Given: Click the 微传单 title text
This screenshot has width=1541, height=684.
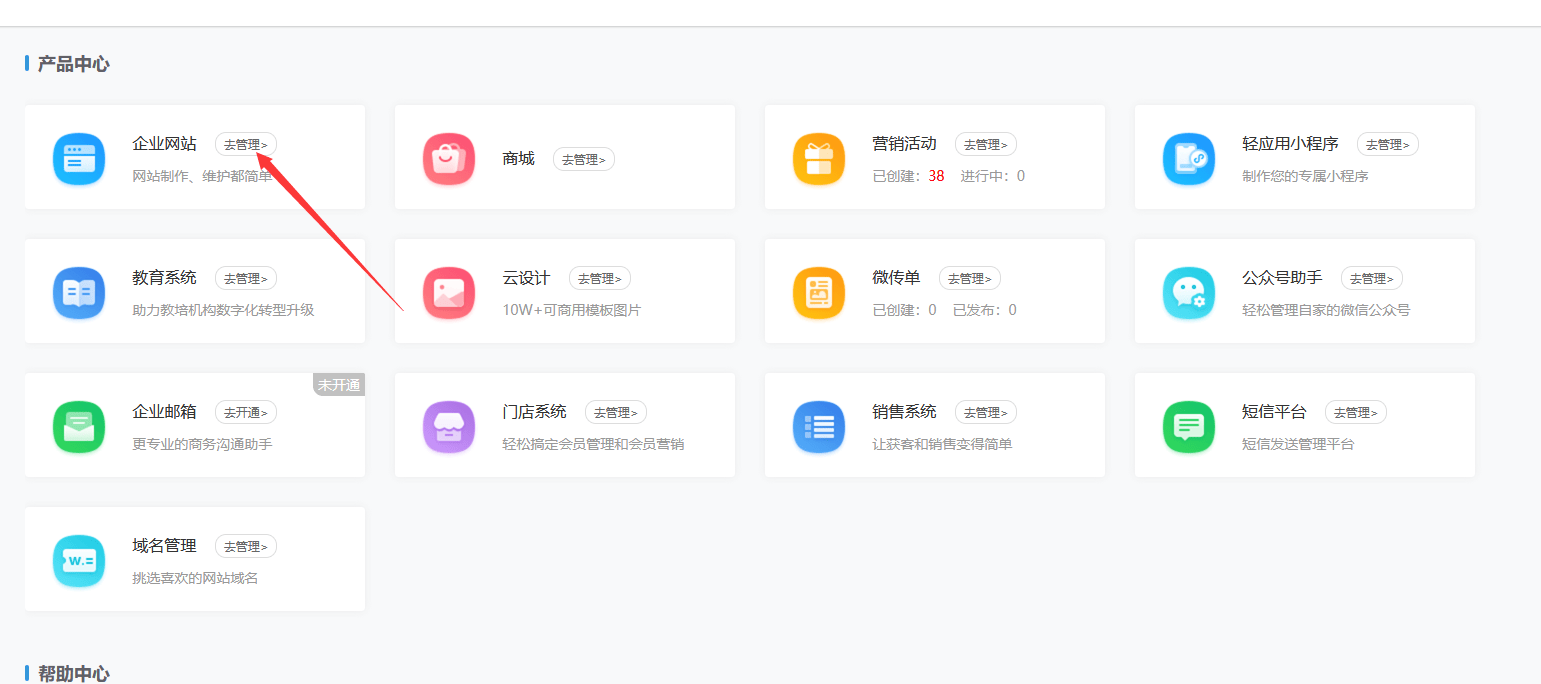Looking at the screenshot, I should click(897, 278).
